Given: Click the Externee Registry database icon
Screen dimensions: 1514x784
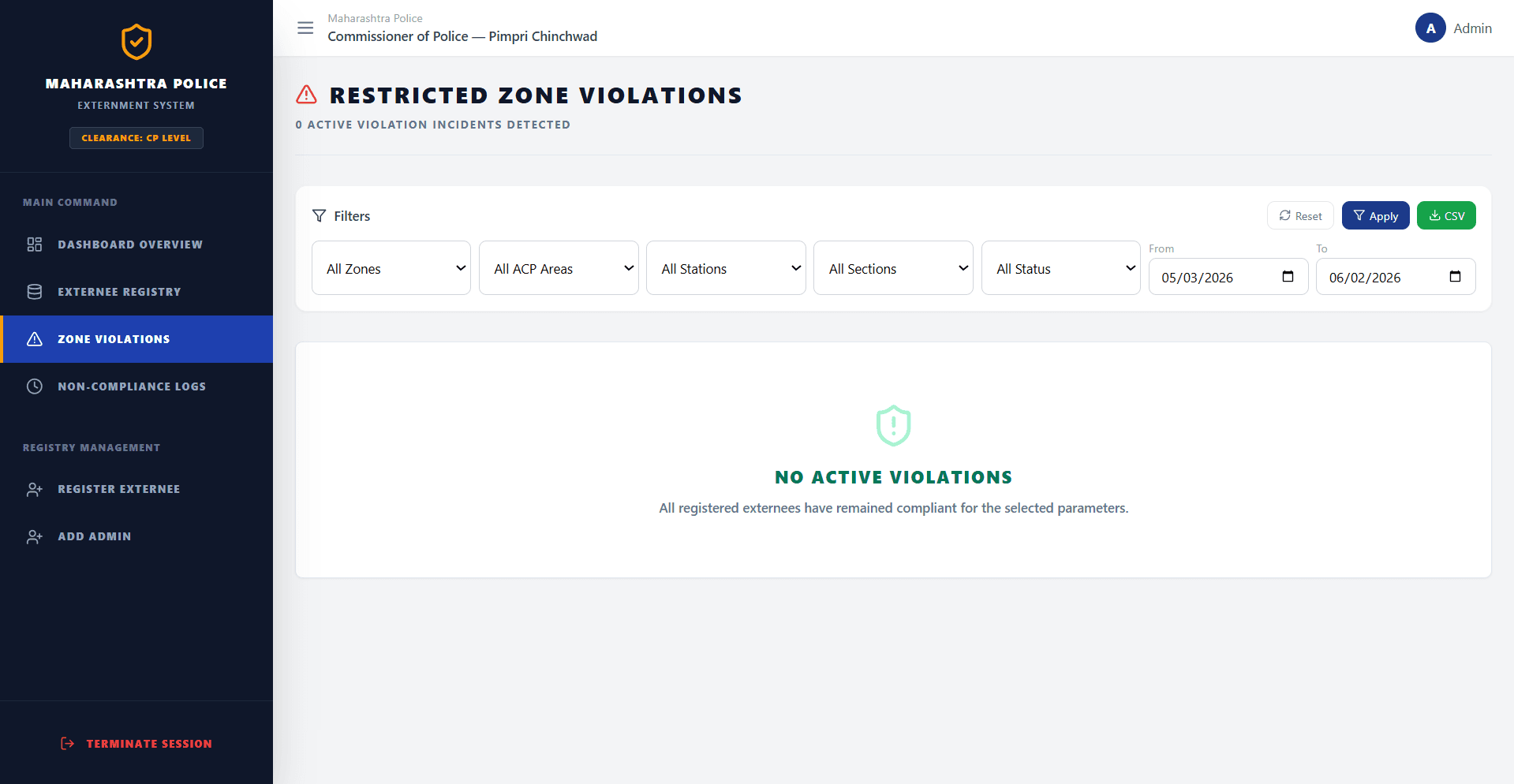Looking at the screenshot, I should 35,292.
